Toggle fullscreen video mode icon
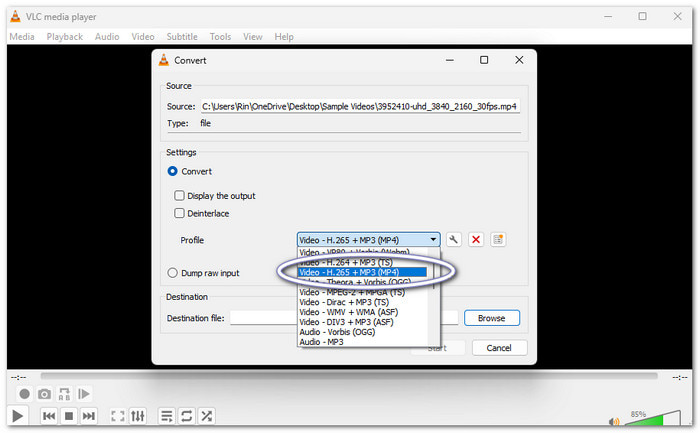The width and height of the screenshot is (700, 433). (117, 416)
